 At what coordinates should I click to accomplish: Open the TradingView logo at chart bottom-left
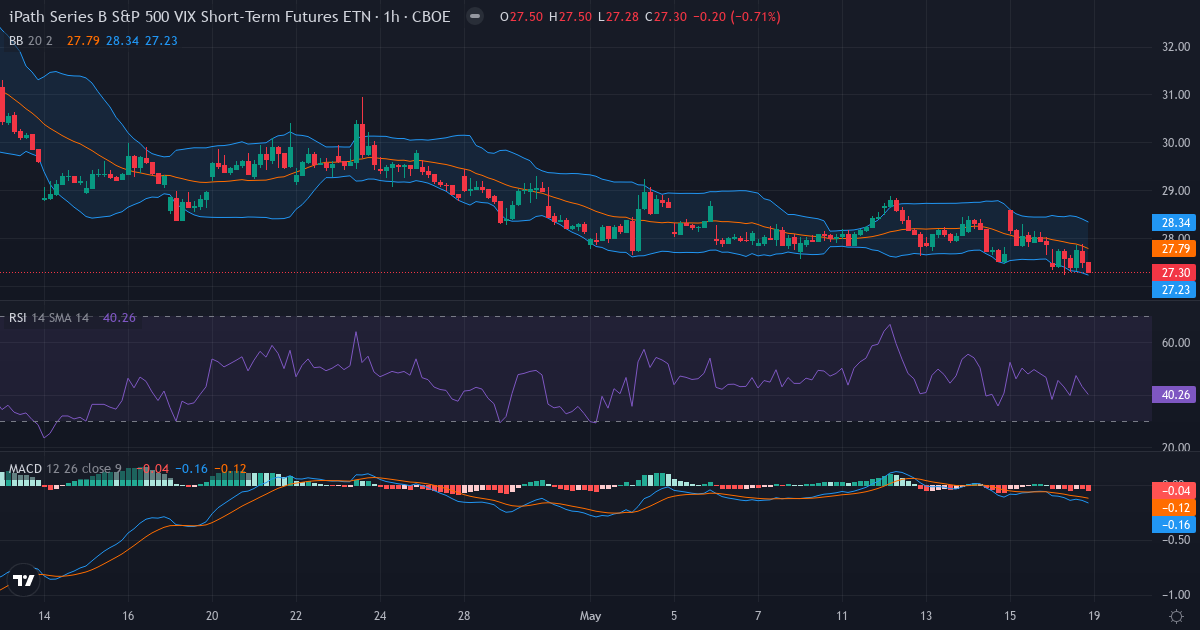(24, 580)
